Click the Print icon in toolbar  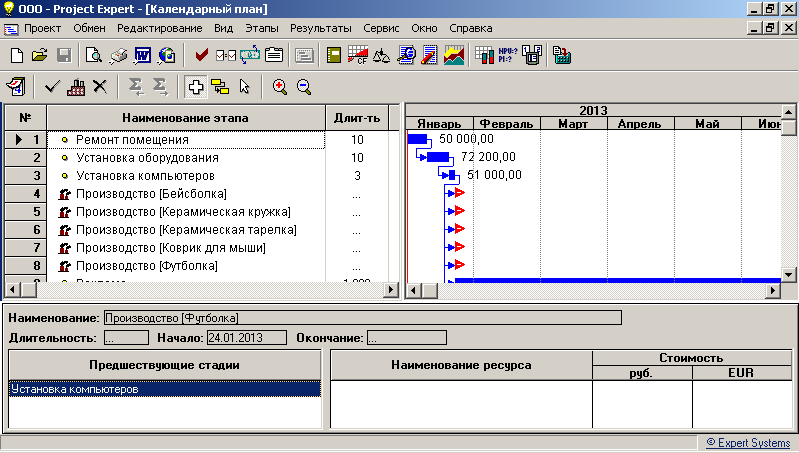118,55
